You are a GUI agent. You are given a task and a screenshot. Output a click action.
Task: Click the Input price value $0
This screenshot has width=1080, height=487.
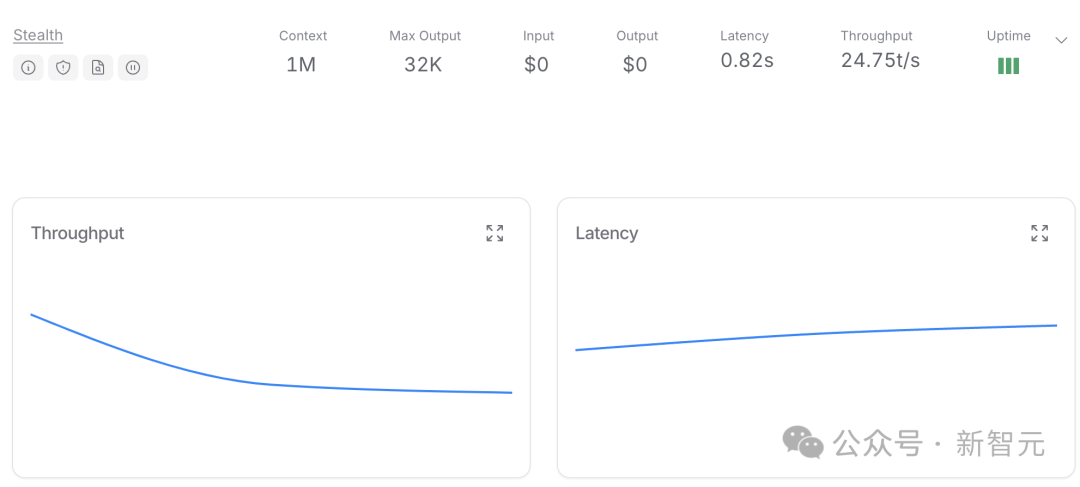(x=537, y=65)
